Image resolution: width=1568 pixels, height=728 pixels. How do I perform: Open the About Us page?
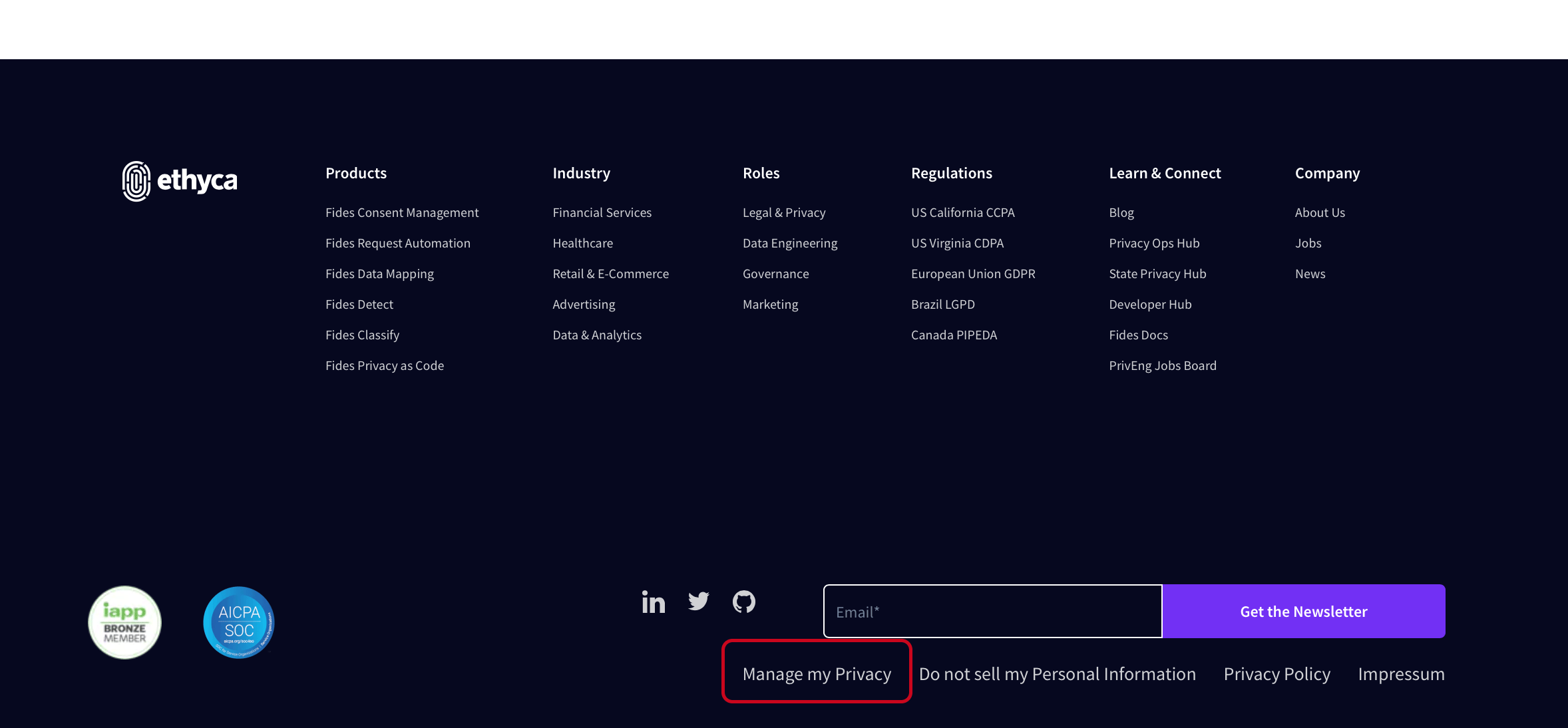tap(1320, 212)
